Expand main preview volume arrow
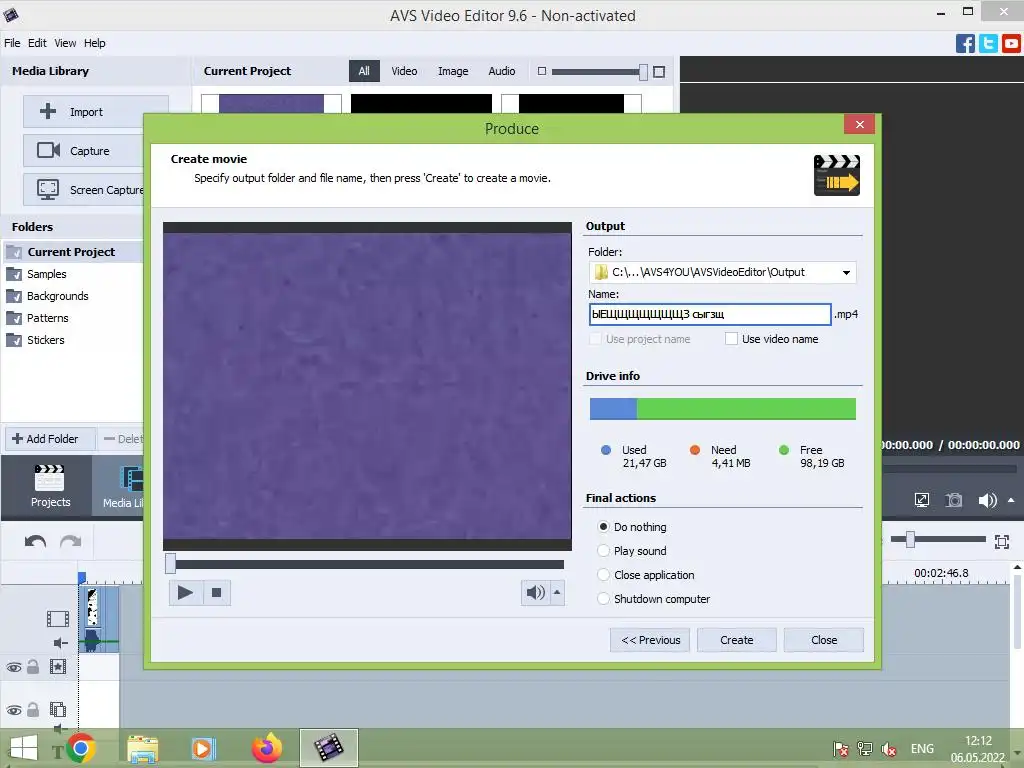 pos(1011,500)
